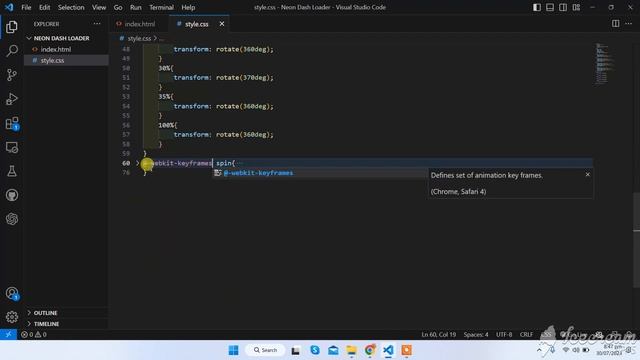Open the ChatGPT extension view
640x360 pixels.
tap(12, 219)
